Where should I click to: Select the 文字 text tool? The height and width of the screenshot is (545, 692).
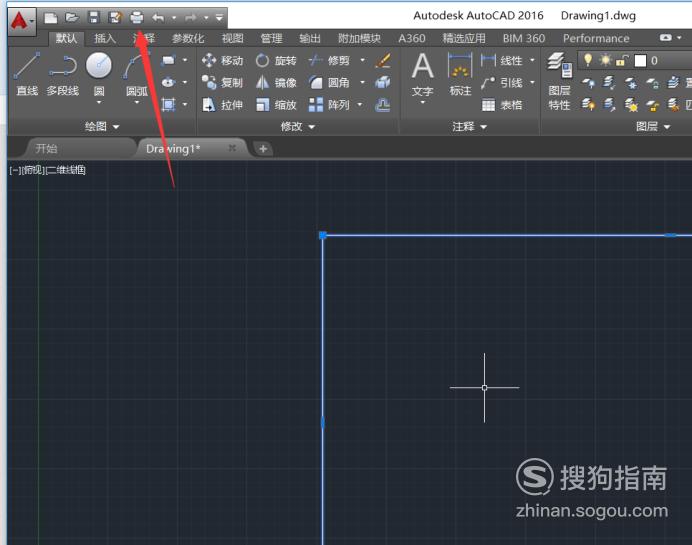[422, 75]
